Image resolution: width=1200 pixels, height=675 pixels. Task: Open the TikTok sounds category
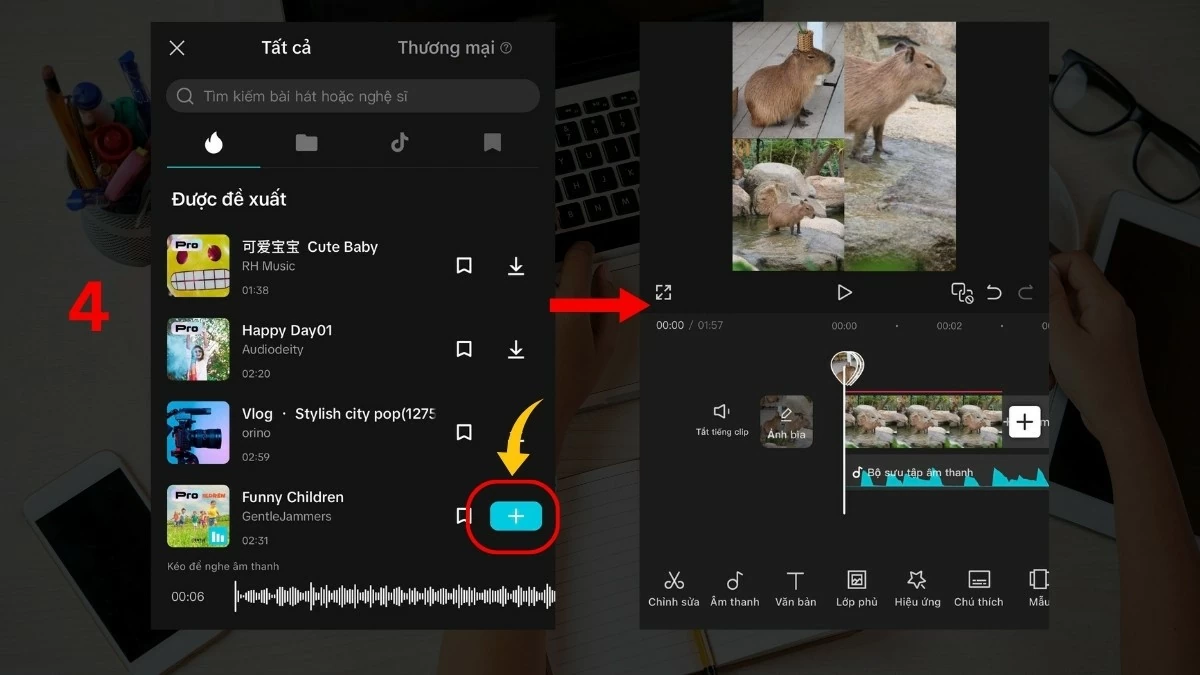pos(400,143)
